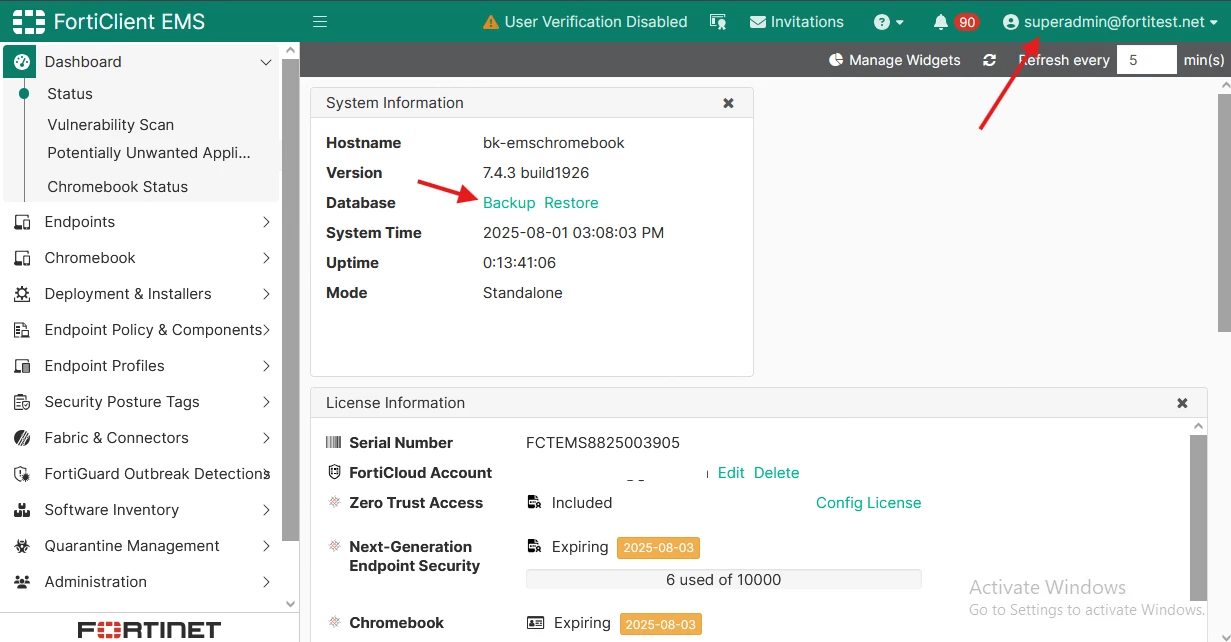Click the User Verification Disabled warning icon

pos(490,22)
